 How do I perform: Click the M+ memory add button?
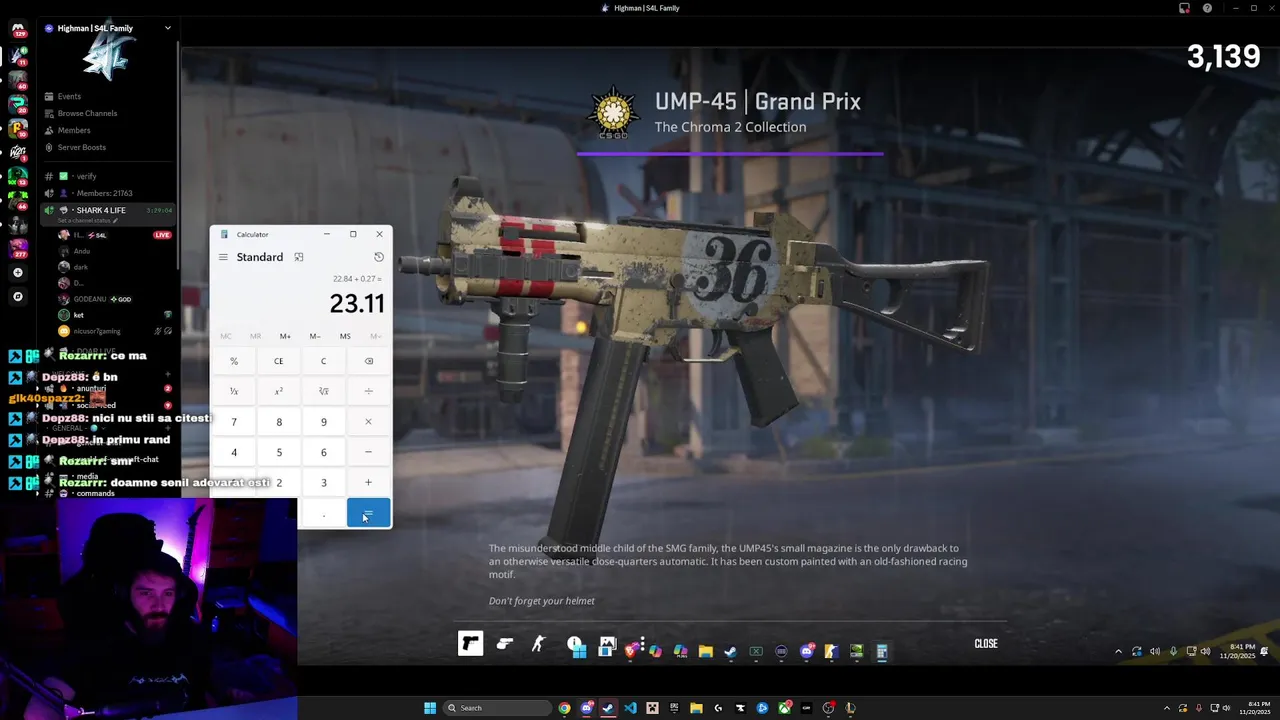(x=285, y=336)
